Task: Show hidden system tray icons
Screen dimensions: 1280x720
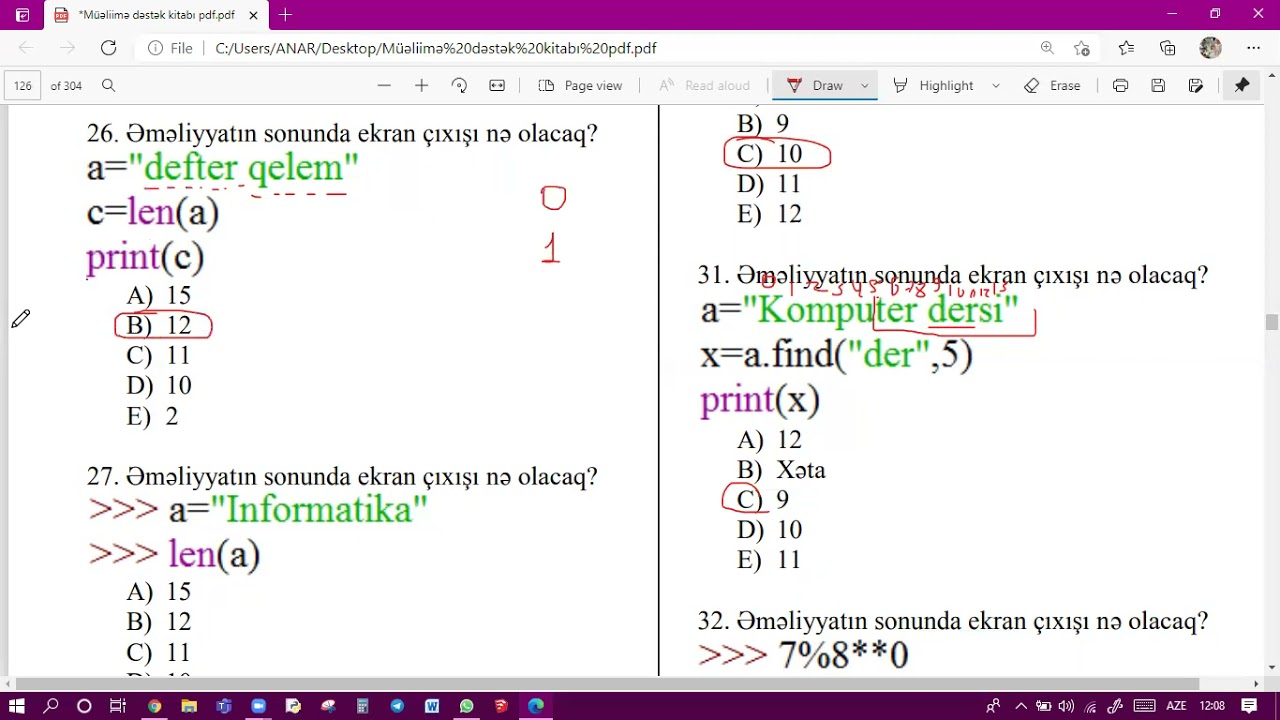Action: click(1021, 706)
